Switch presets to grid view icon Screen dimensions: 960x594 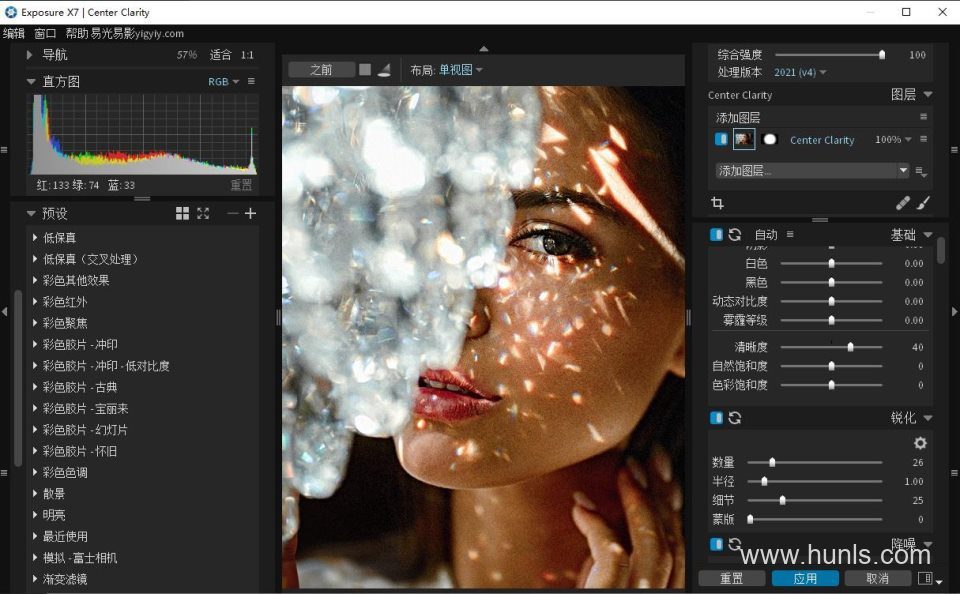point(182,213)
